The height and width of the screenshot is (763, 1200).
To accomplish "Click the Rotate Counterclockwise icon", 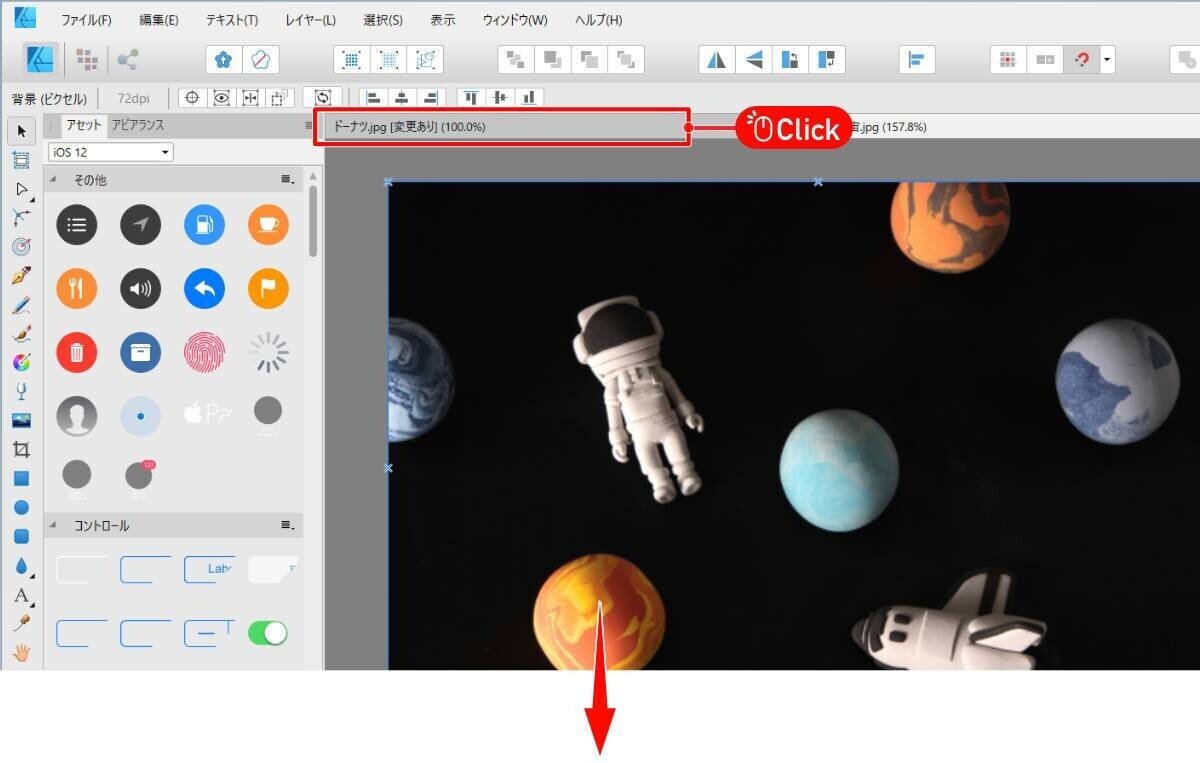I will tap(790, 60).
